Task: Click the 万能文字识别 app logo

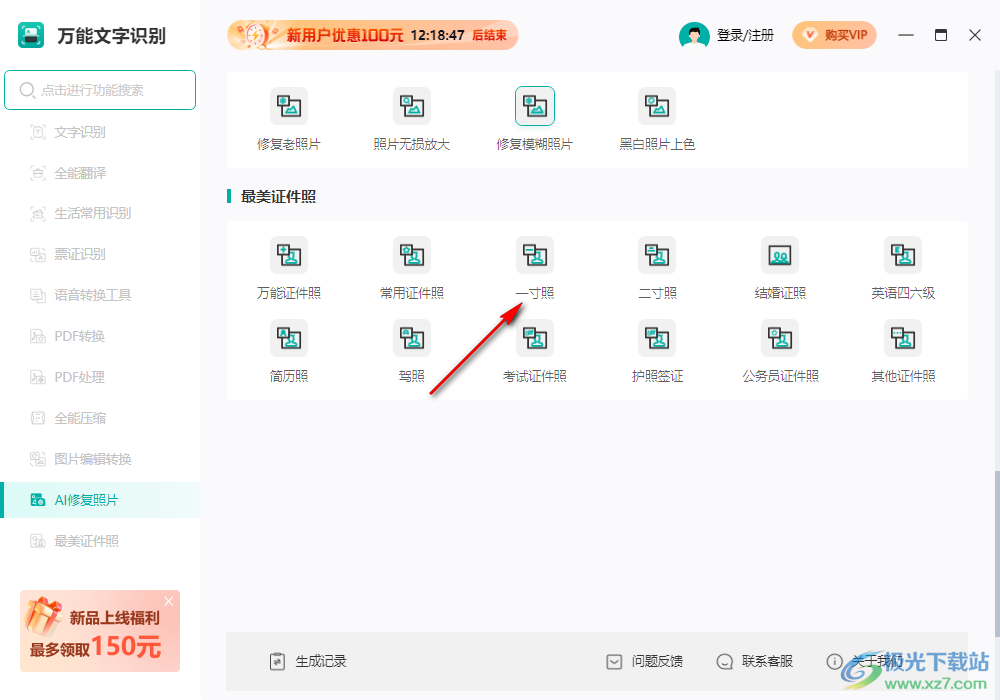Action: point(31,35)
